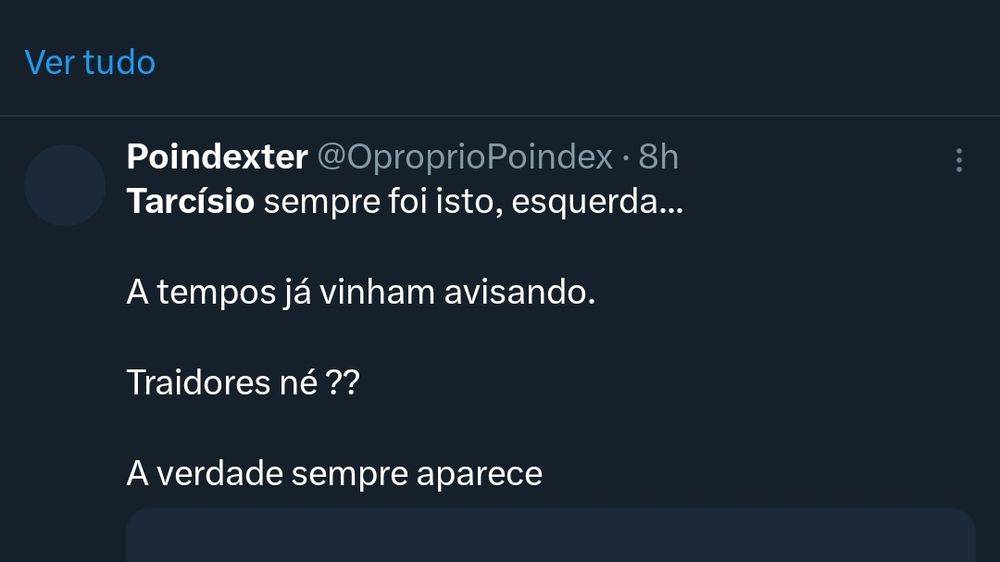Click the 'Ver tudo' link
1000x562 pixels.
point(90,62)
